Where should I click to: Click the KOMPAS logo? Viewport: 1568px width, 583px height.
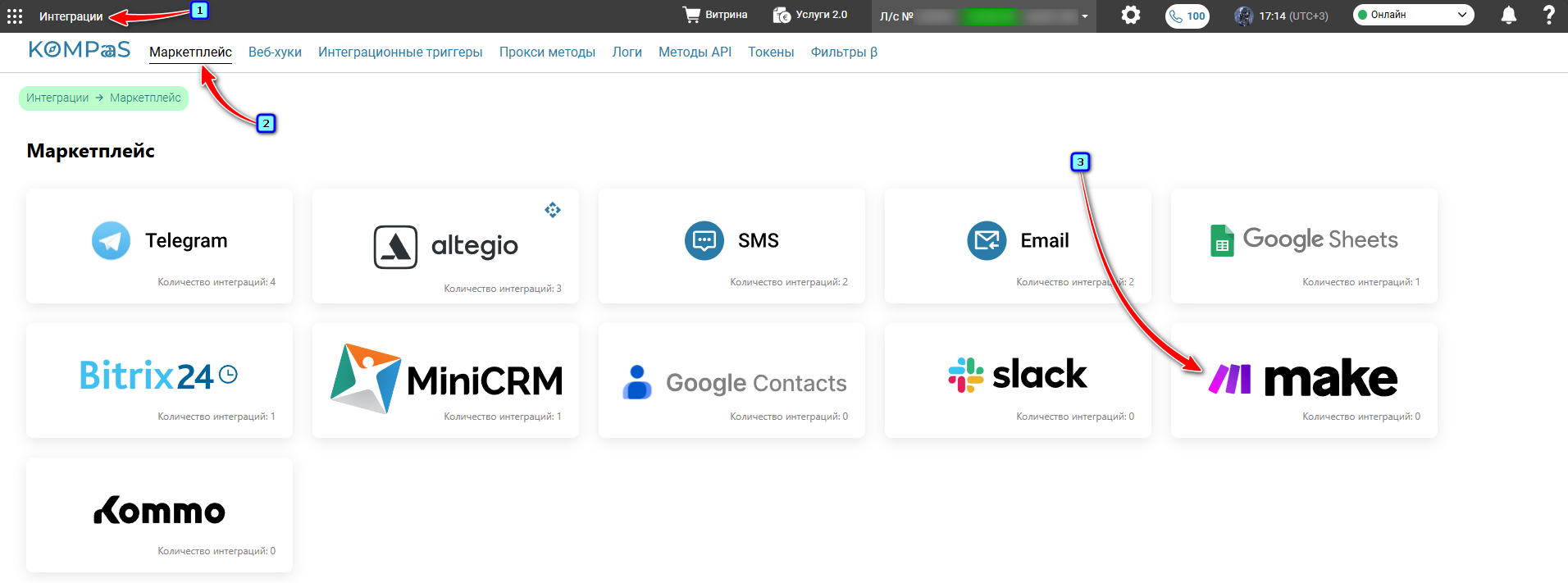(x=79, y=50)
